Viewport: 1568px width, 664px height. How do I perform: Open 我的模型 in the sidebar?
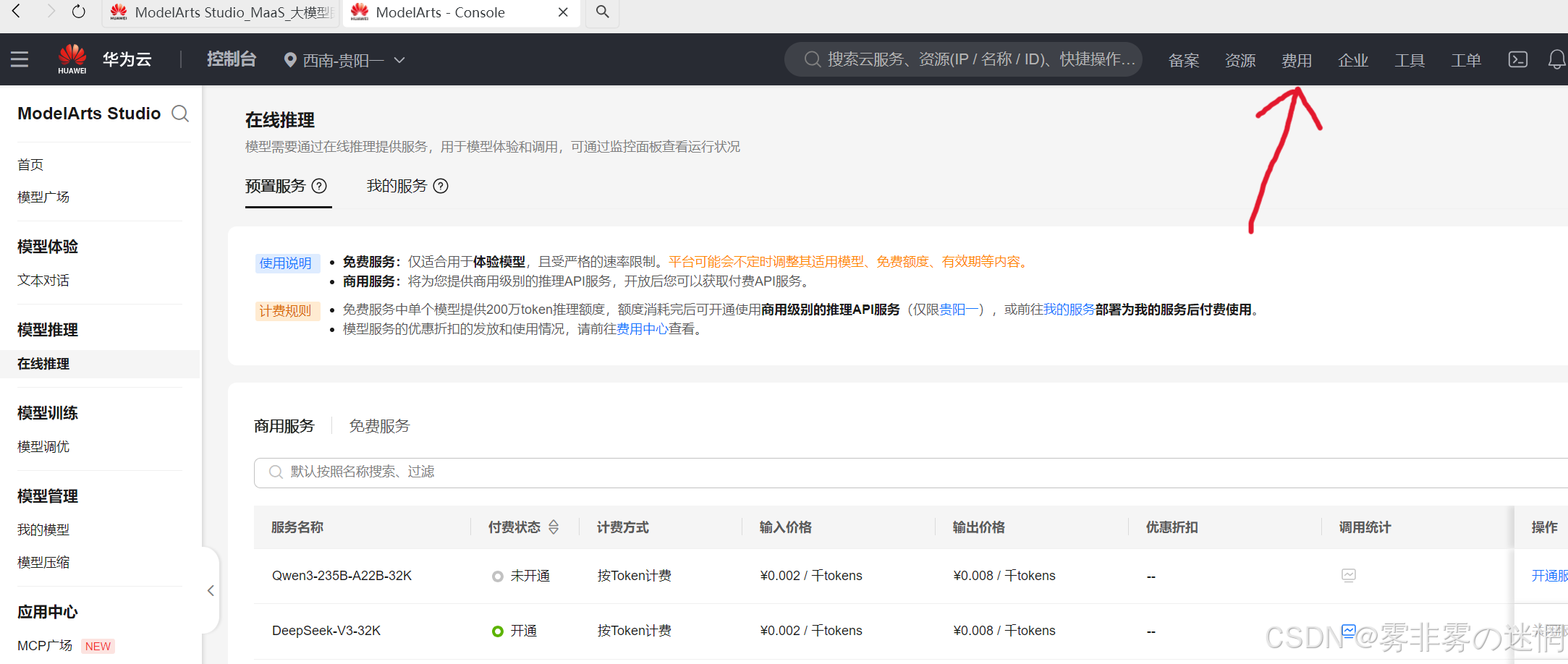click(43, 529)
